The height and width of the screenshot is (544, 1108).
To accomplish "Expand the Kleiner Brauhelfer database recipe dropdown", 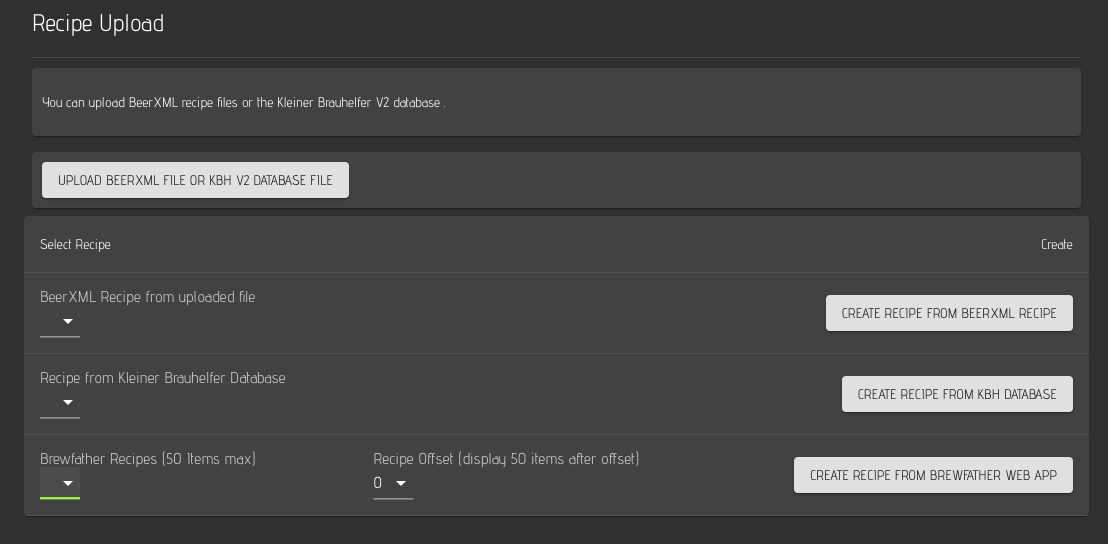I will pos(67,402).
